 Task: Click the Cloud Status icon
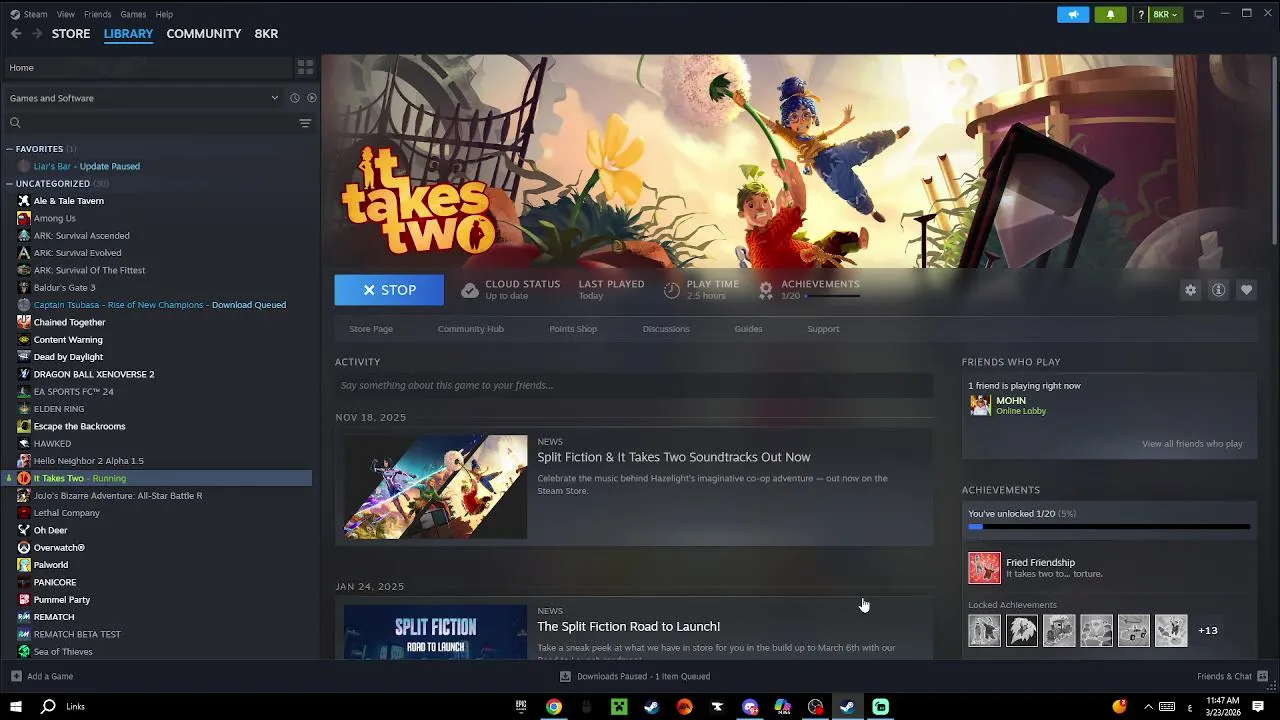pyautogui.click(x=469, y=290)
